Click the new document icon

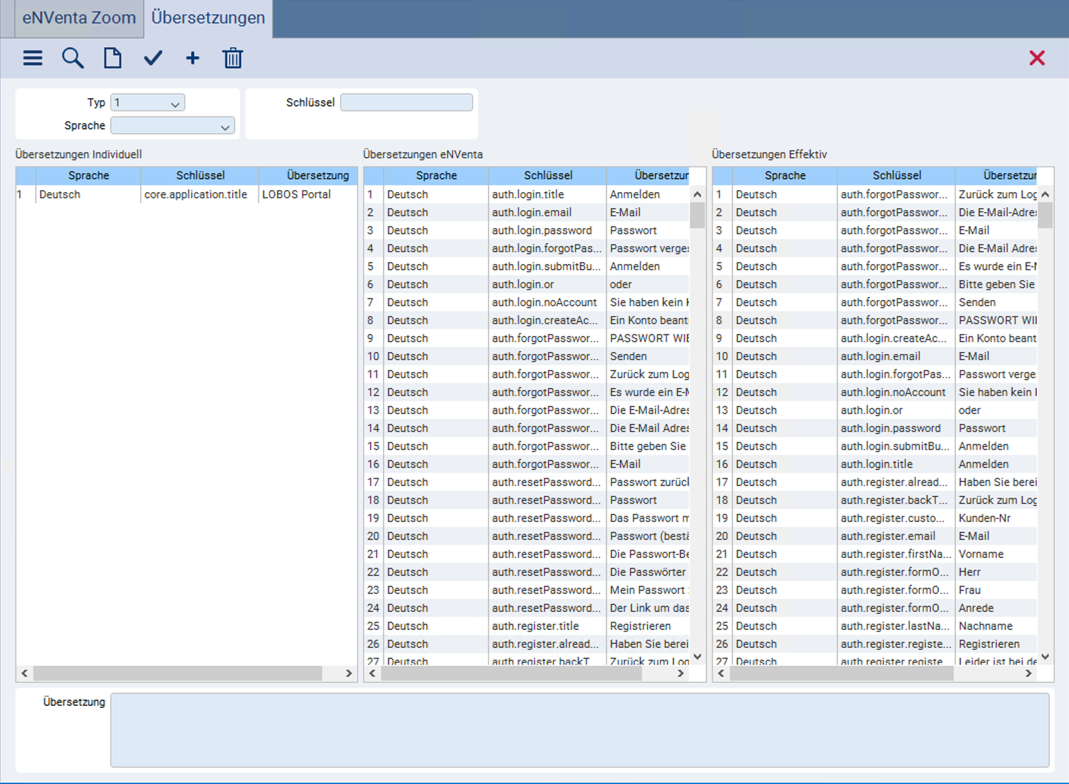tap(112, 58)
